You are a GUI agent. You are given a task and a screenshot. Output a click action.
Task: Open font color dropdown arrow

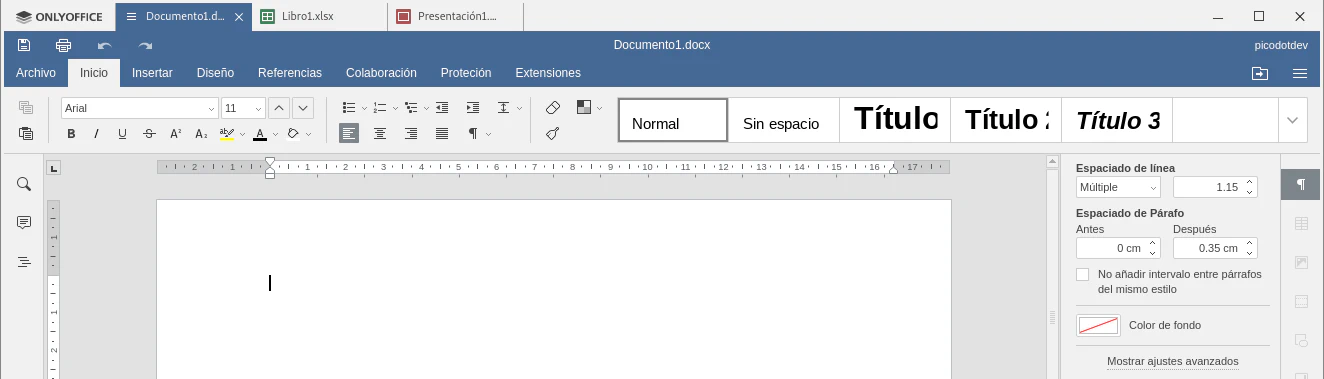pyautogui.click(x=275, y=134)
